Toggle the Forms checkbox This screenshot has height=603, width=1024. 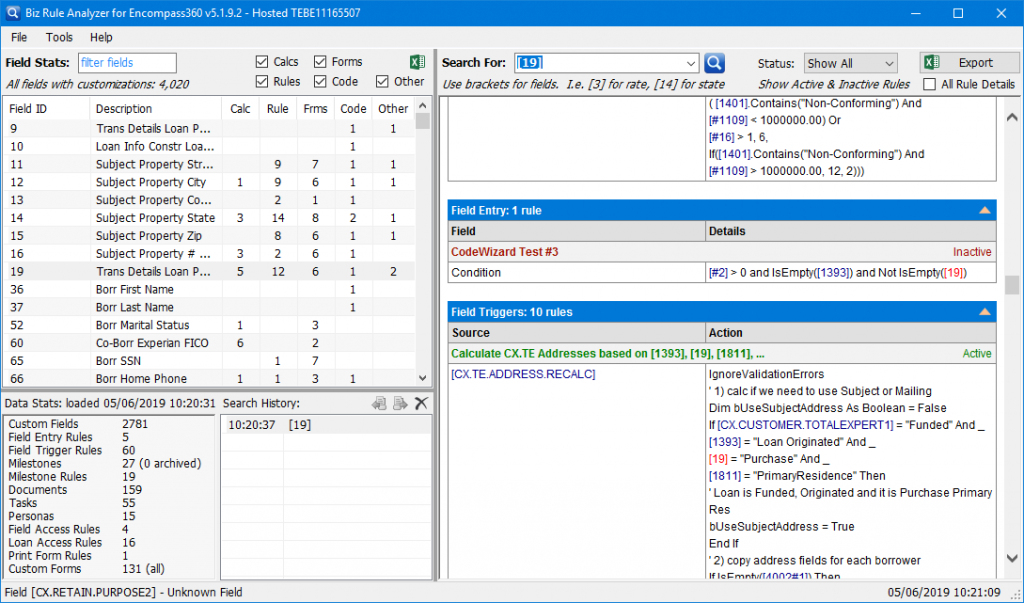coord(320,62)
